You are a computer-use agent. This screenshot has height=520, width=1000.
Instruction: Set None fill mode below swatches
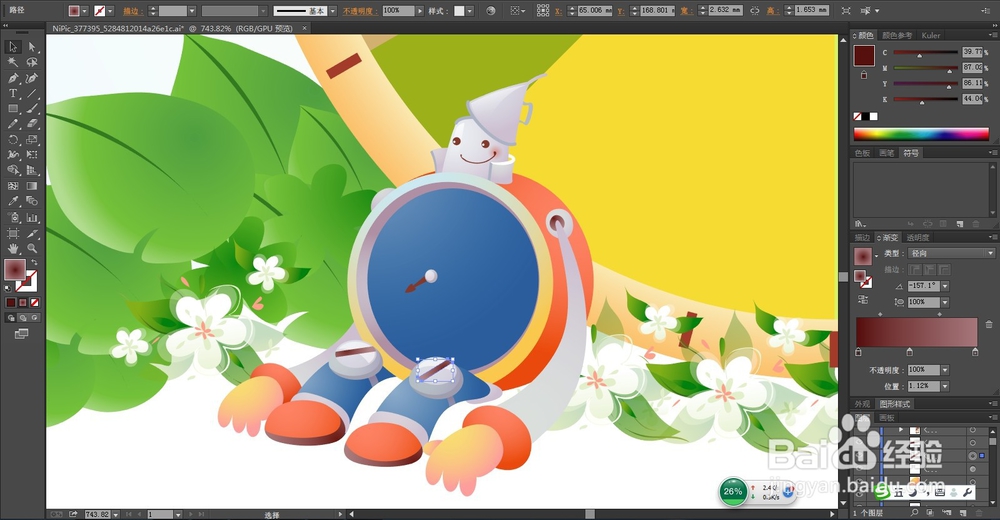35,302
